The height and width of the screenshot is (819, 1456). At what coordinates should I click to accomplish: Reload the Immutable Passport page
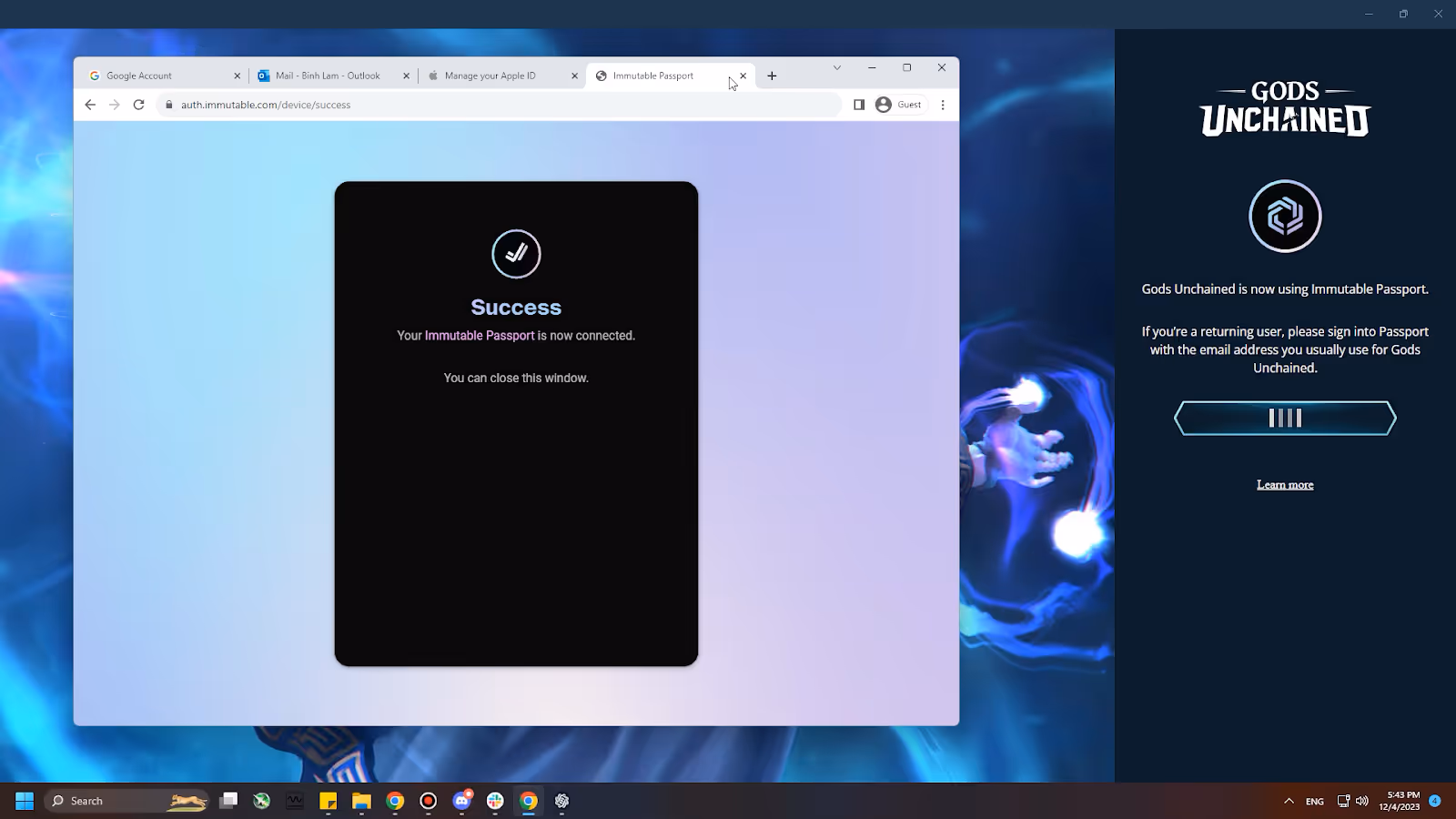139,105
